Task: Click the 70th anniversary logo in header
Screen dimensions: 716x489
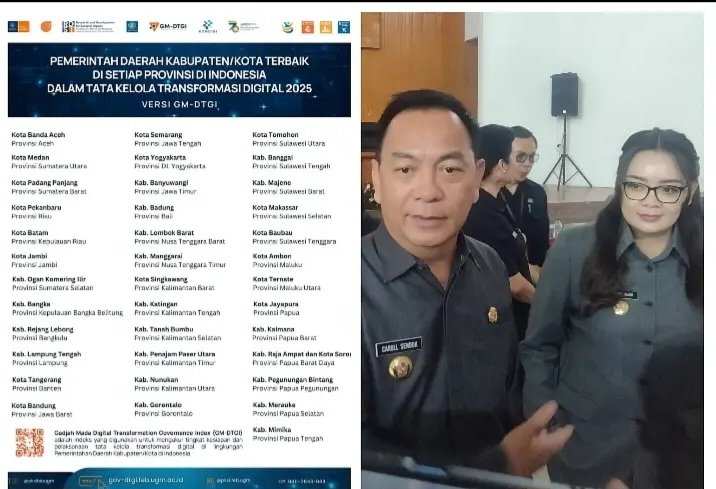Action: [242, 26]
